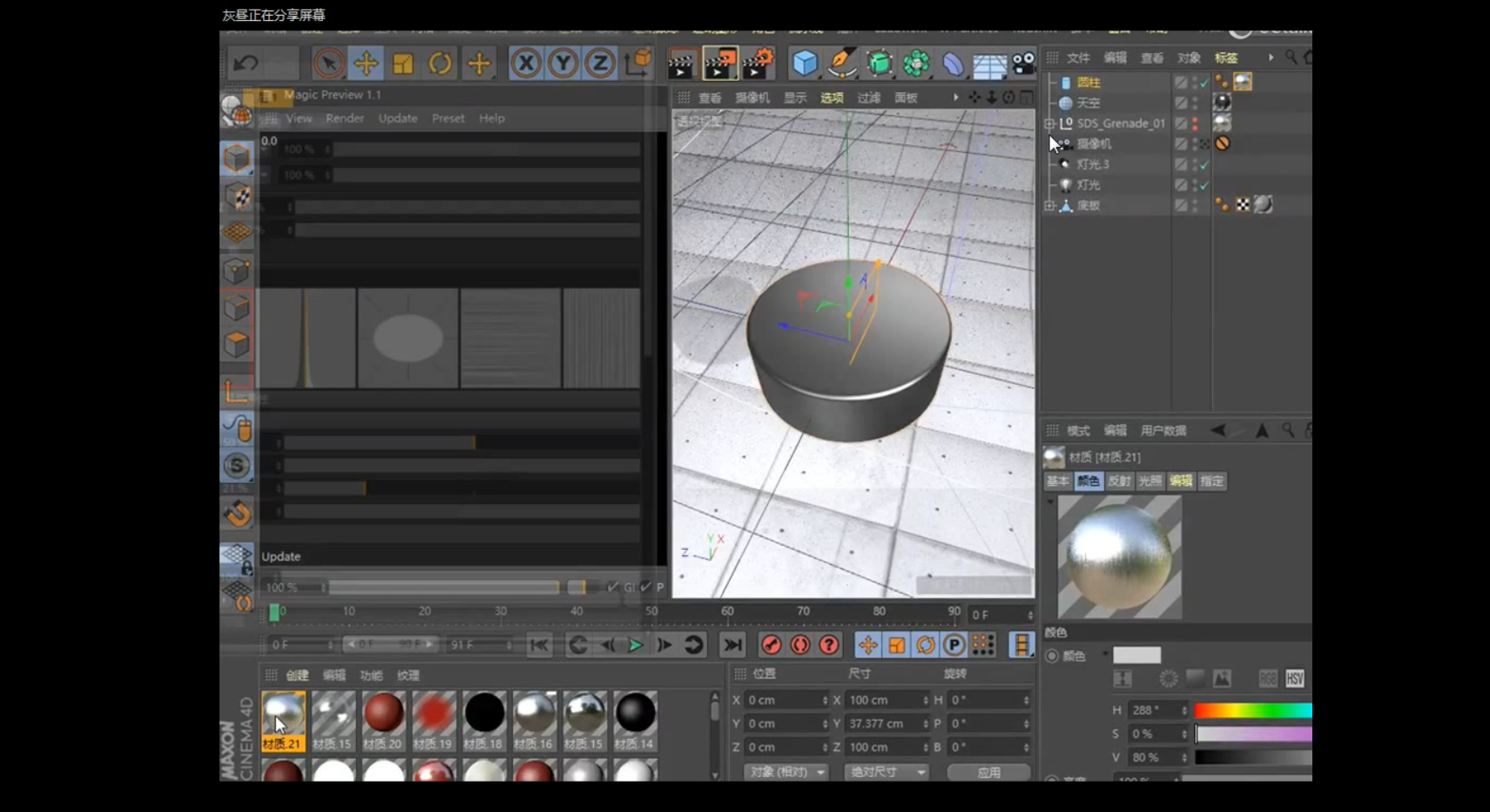Select the 颜色 radio button
Screen dimensions: 1490x812
tap(1052, 656)
